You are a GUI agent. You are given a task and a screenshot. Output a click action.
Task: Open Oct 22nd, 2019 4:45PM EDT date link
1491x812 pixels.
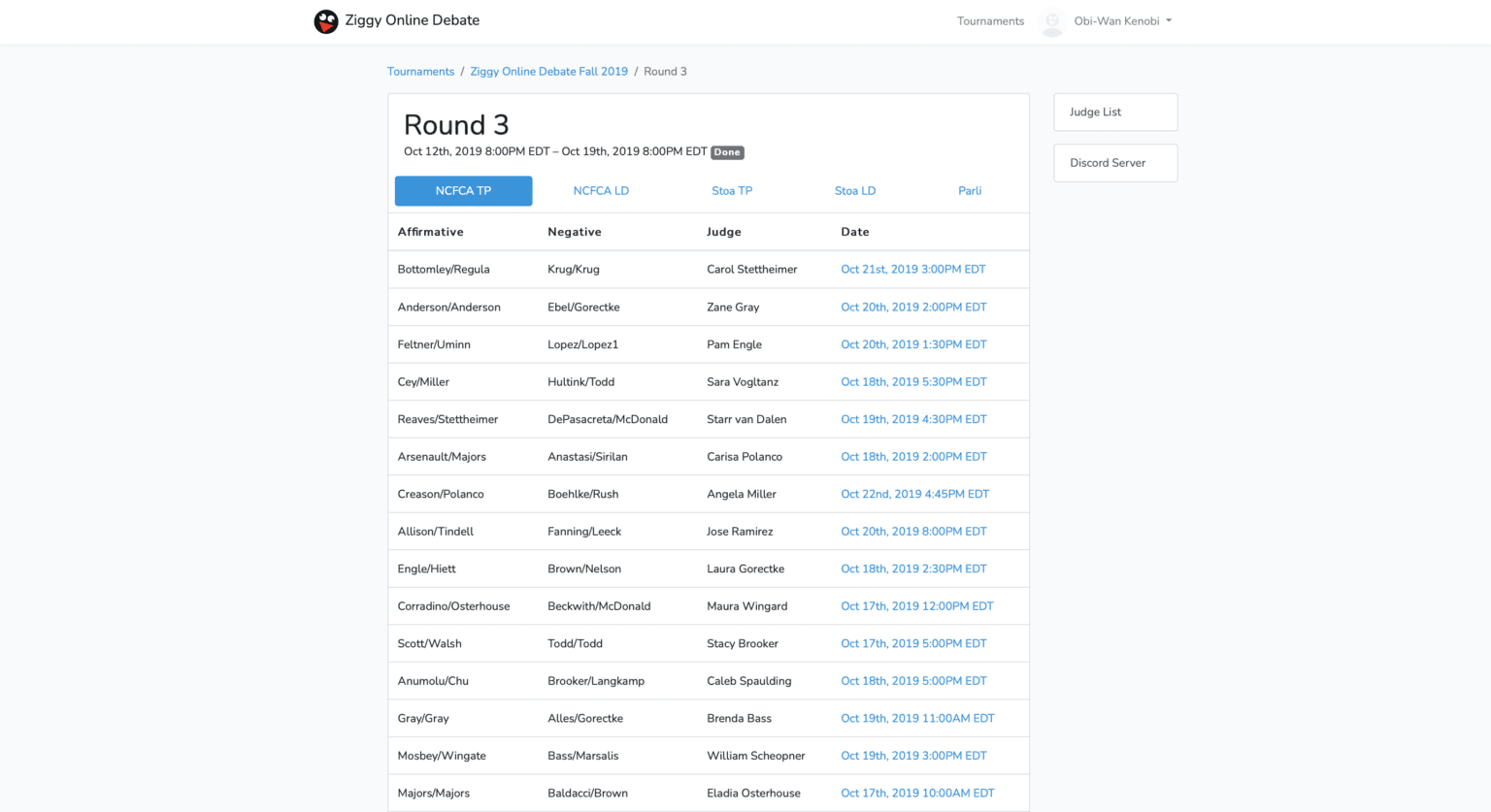914,494
